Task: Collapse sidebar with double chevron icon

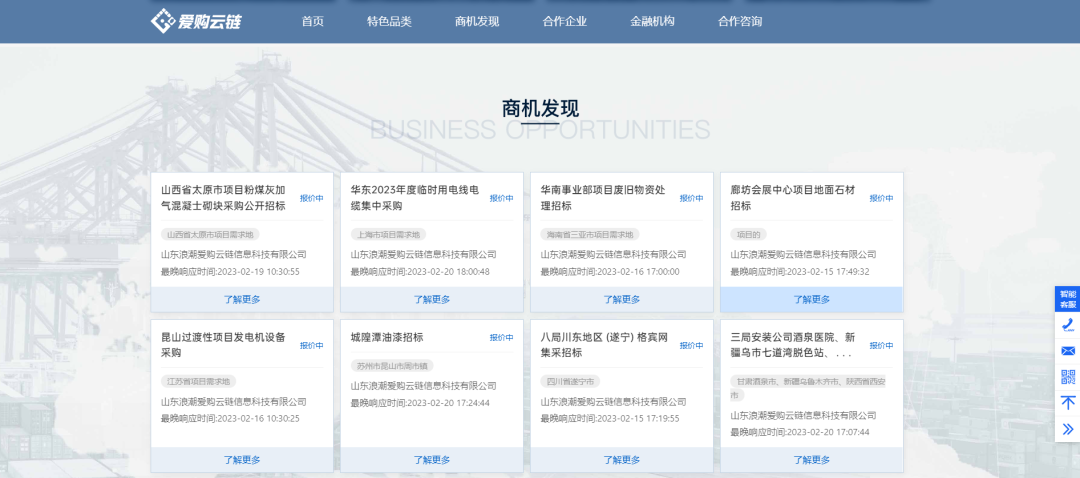Action: click(x=1067, y=429)
